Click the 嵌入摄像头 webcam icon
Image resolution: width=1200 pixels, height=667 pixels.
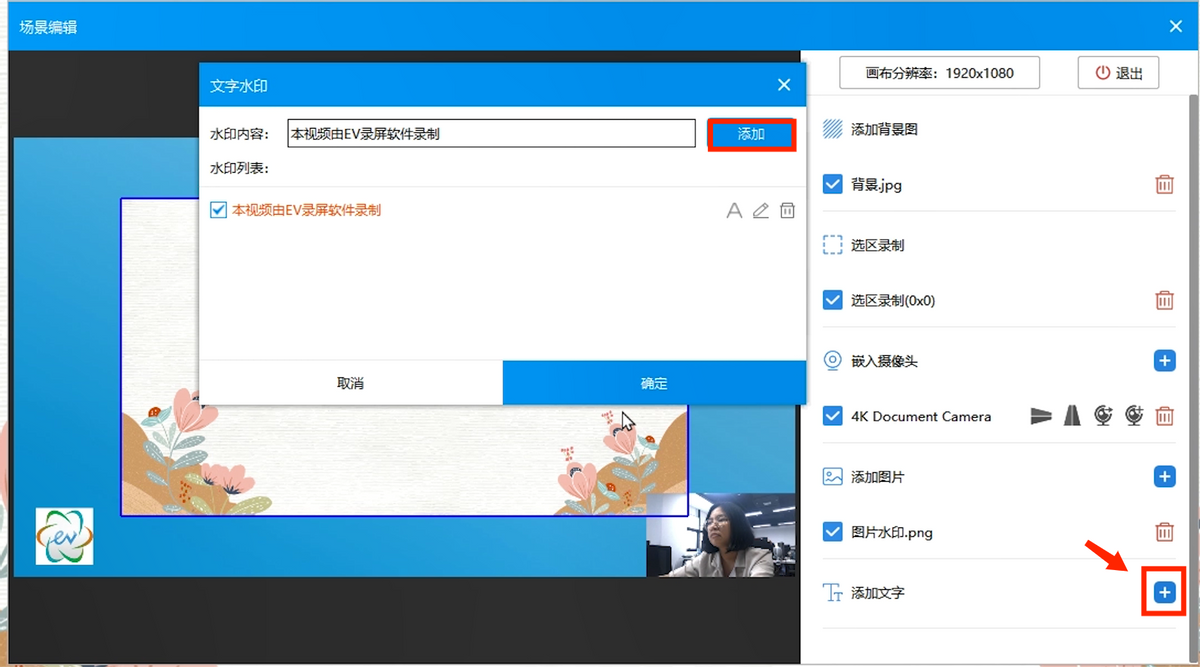832,361
